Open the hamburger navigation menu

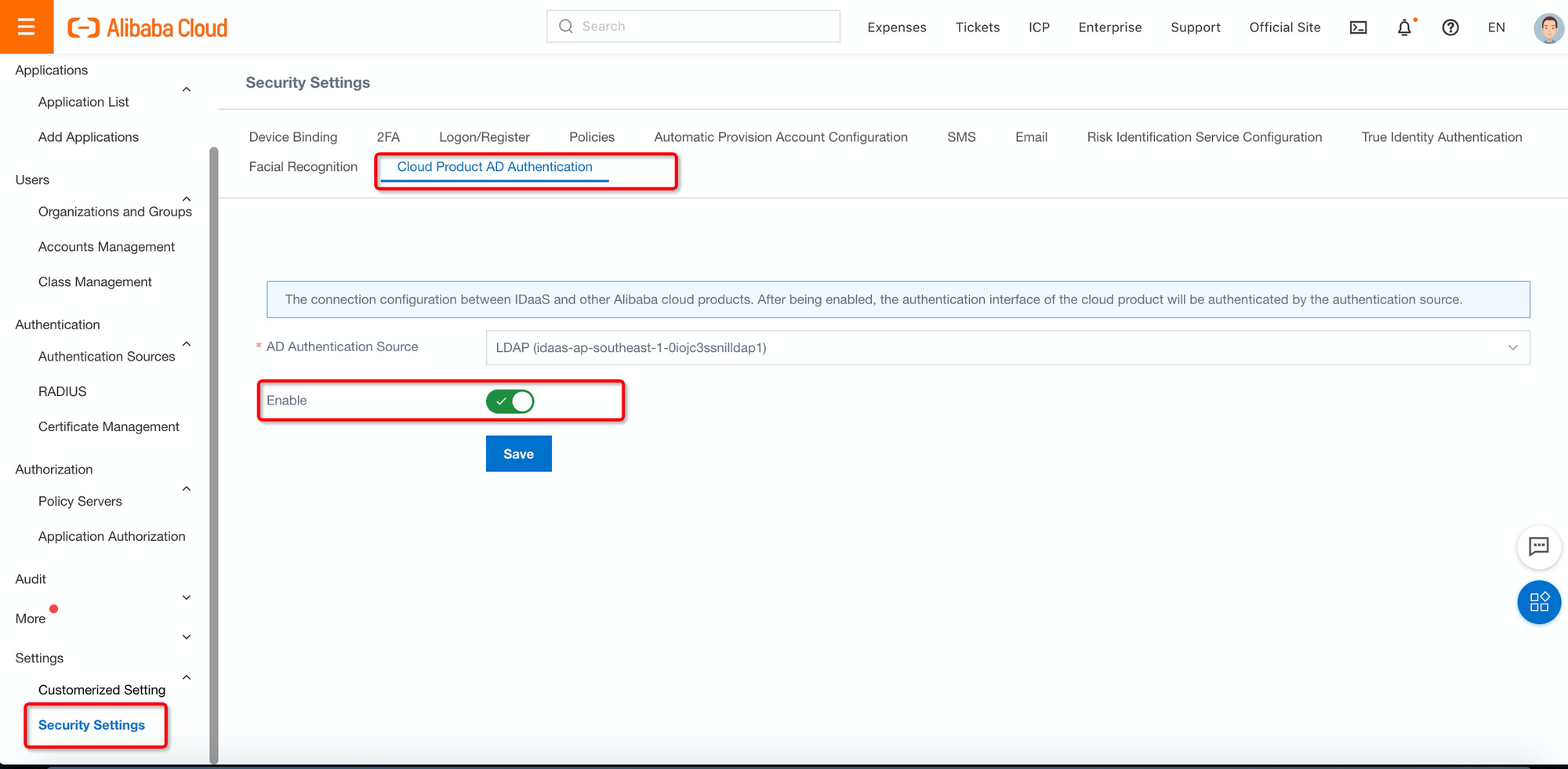[26, 26]
